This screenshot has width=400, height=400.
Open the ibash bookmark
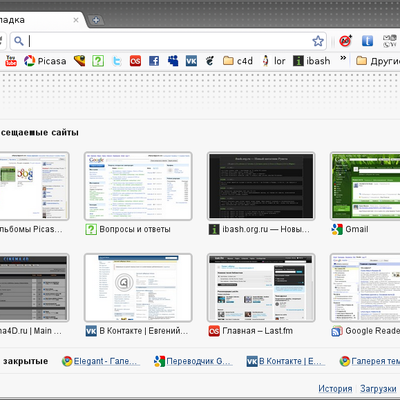click(312, 61)
